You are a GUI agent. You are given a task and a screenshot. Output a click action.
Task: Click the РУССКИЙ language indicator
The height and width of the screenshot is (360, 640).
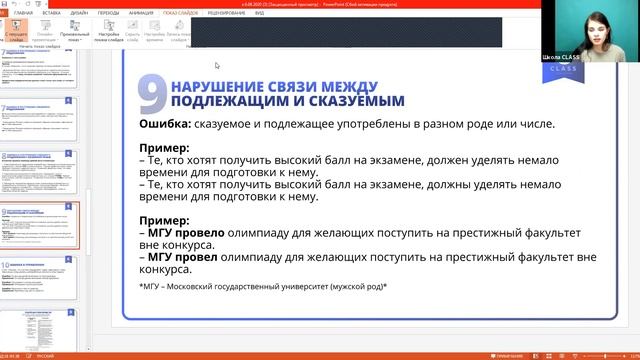(x=45, y=356)
